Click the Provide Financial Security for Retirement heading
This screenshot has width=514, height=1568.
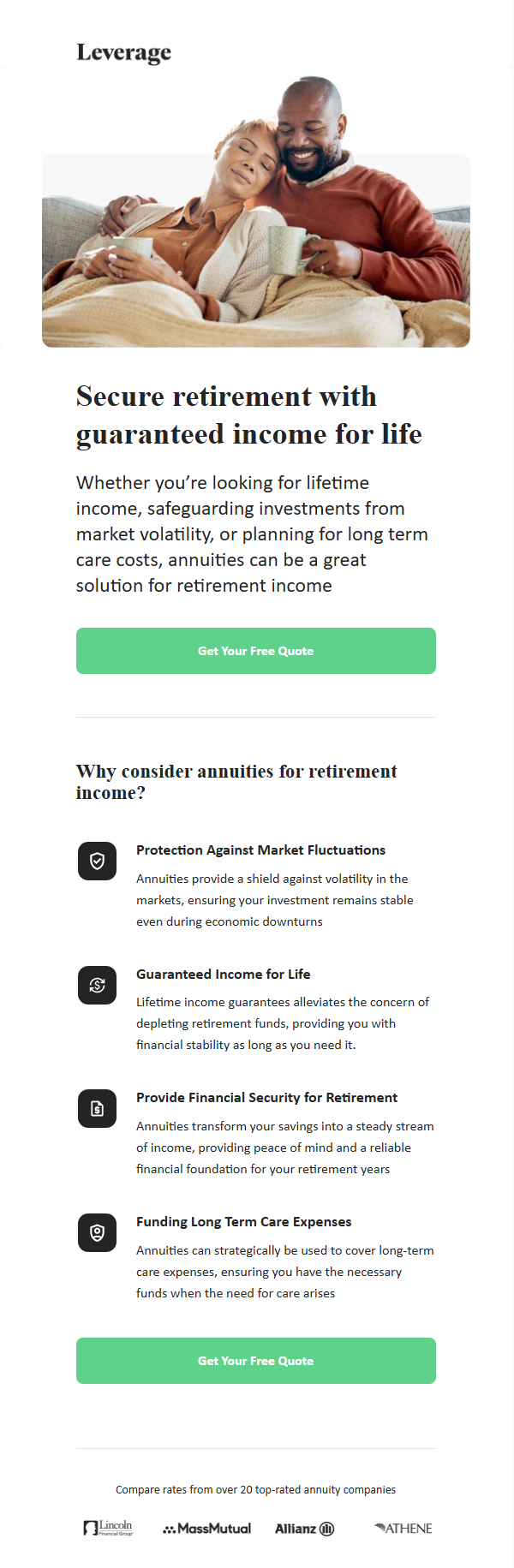coord(266,1097)
